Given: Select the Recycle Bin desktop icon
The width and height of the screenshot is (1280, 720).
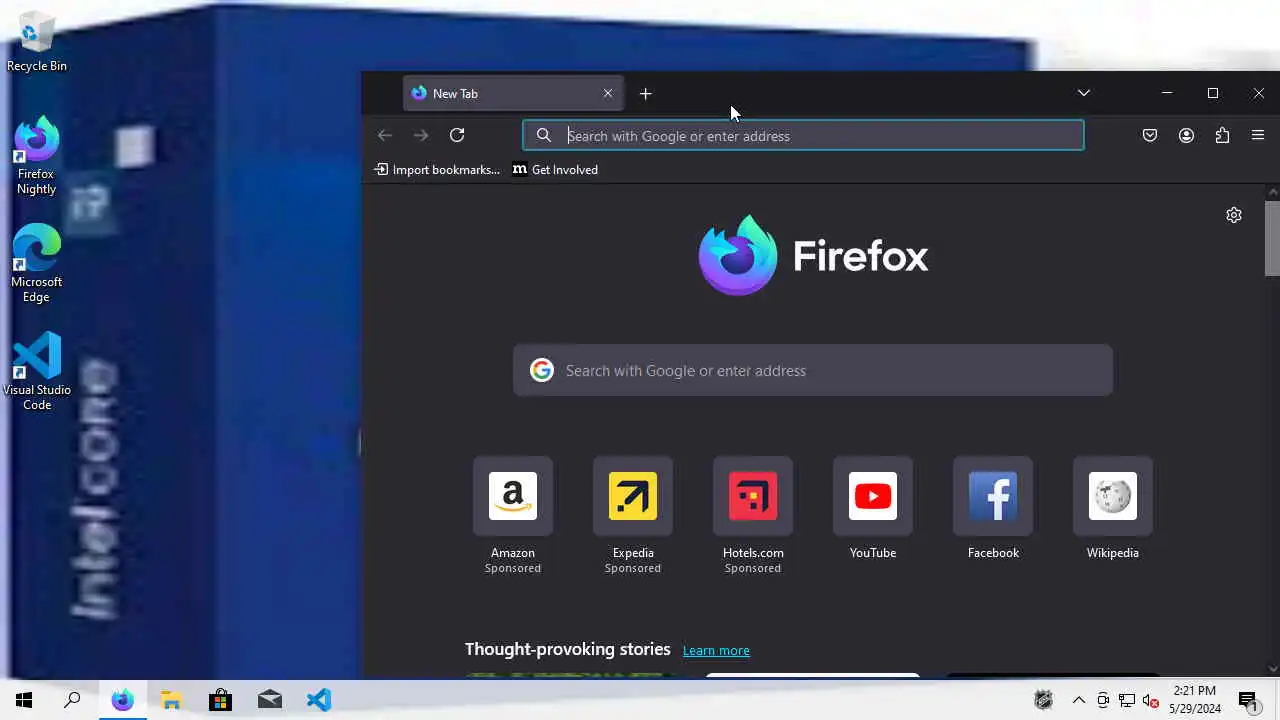Looking at the screenshot, I should [37, 42].
